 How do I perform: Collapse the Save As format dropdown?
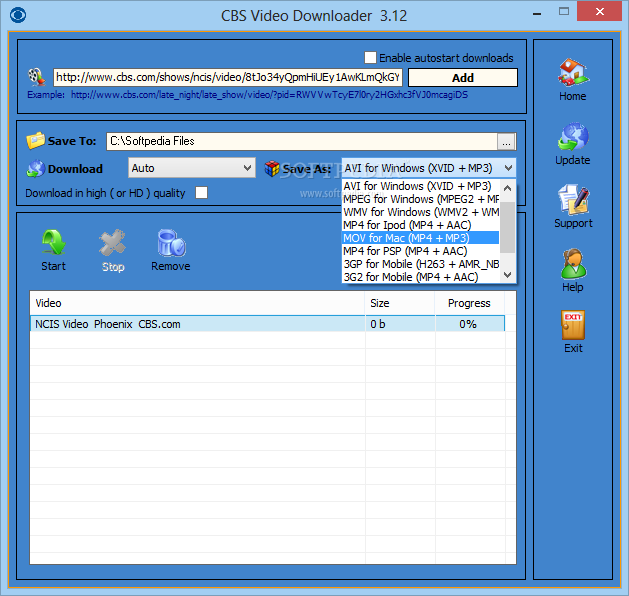click(508, 168)
